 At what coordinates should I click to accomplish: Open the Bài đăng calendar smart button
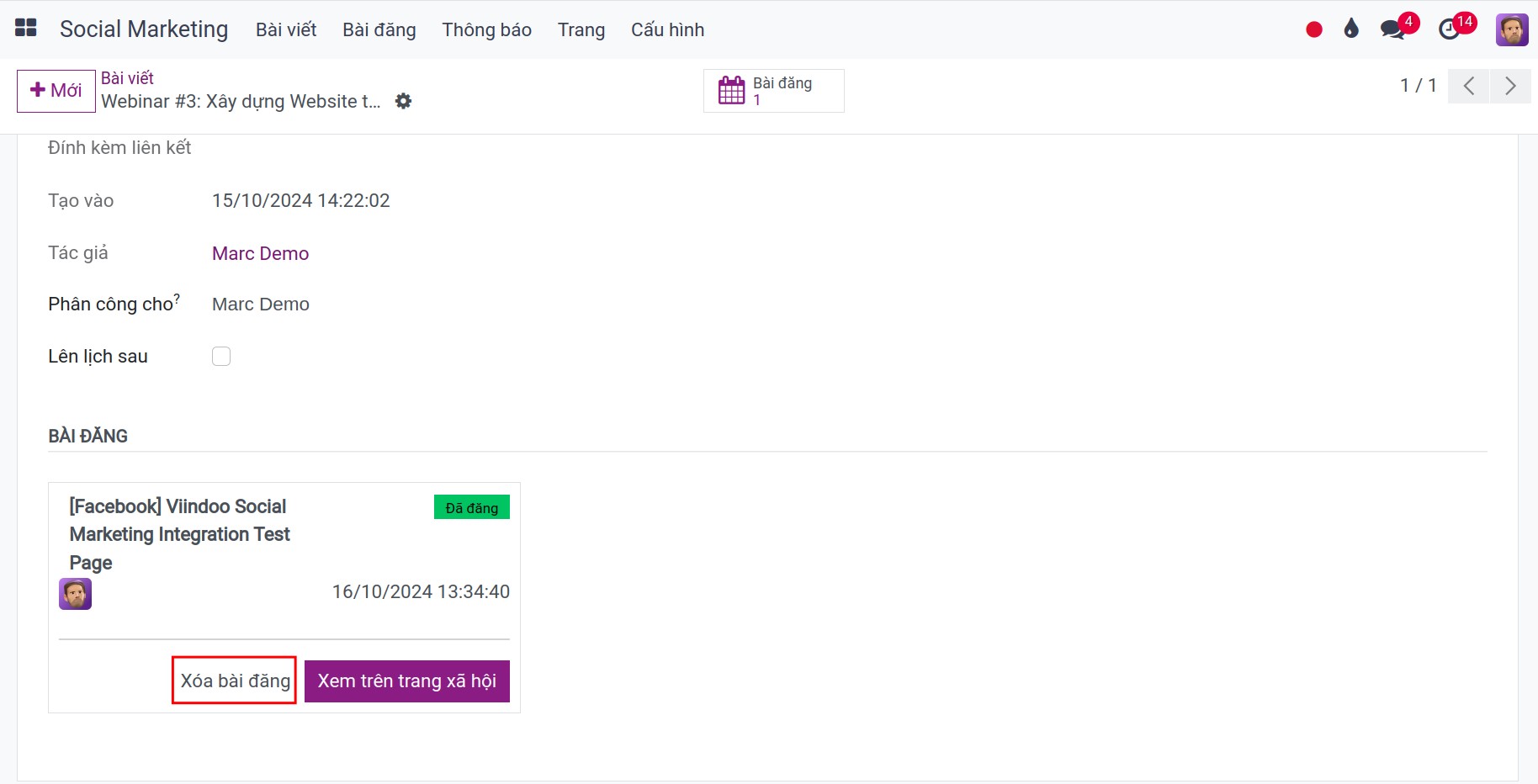tap(773, 90)
